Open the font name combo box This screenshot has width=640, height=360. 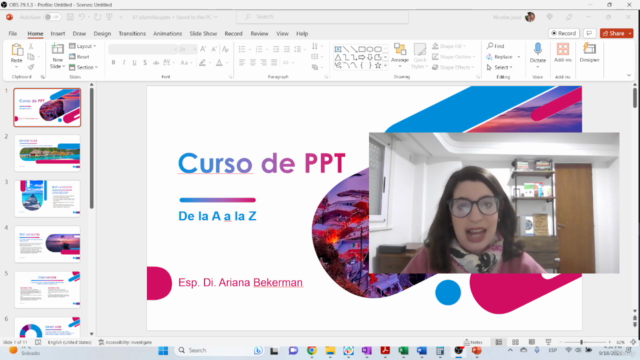click(143, 49)
